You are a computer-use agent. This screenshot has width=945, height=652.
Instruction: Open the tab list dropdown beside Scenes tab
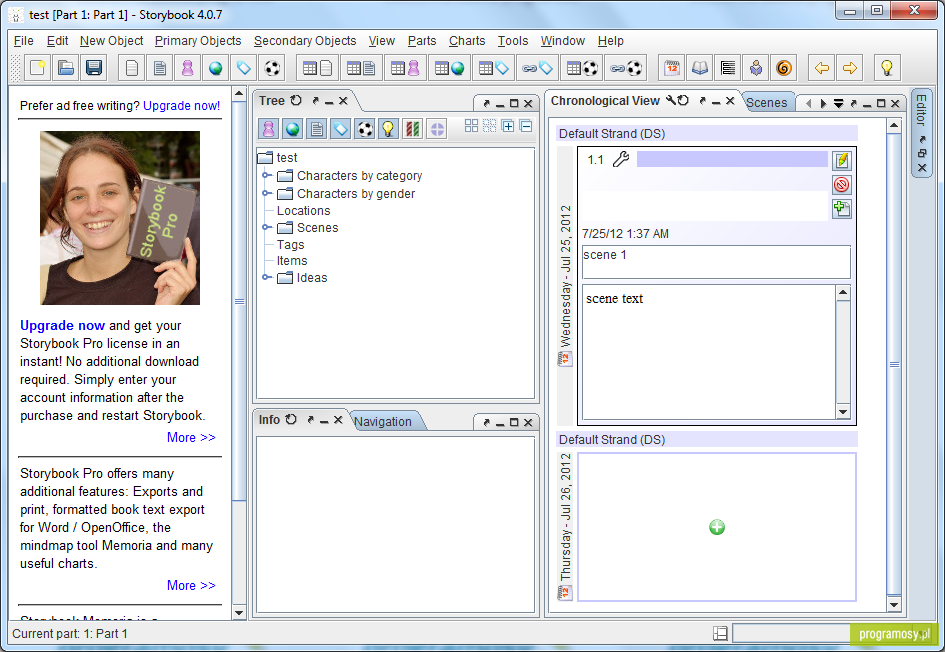point(838,104)
